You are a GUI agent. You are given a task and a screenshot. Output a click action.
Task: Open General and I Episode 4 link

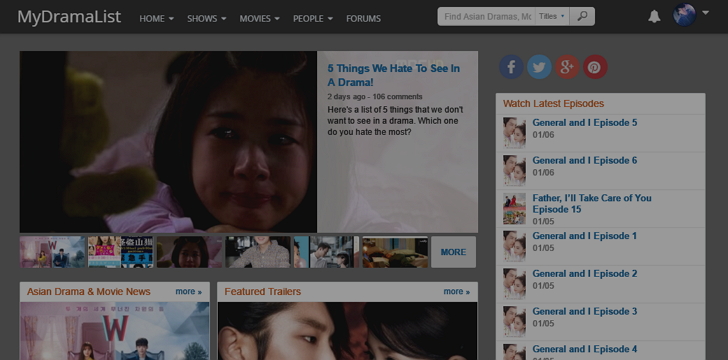(x=585, y=349)
